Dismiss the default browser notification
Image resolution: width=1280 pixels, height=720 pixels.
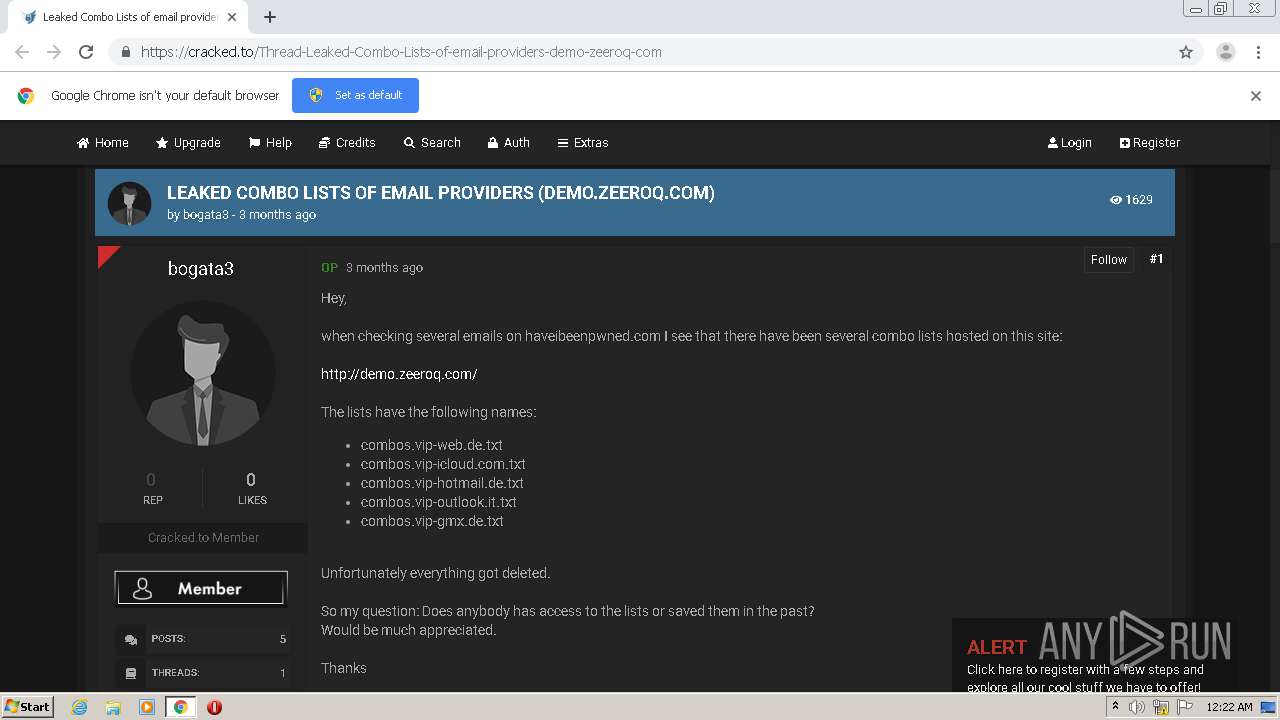click(x=1255, y=96)
